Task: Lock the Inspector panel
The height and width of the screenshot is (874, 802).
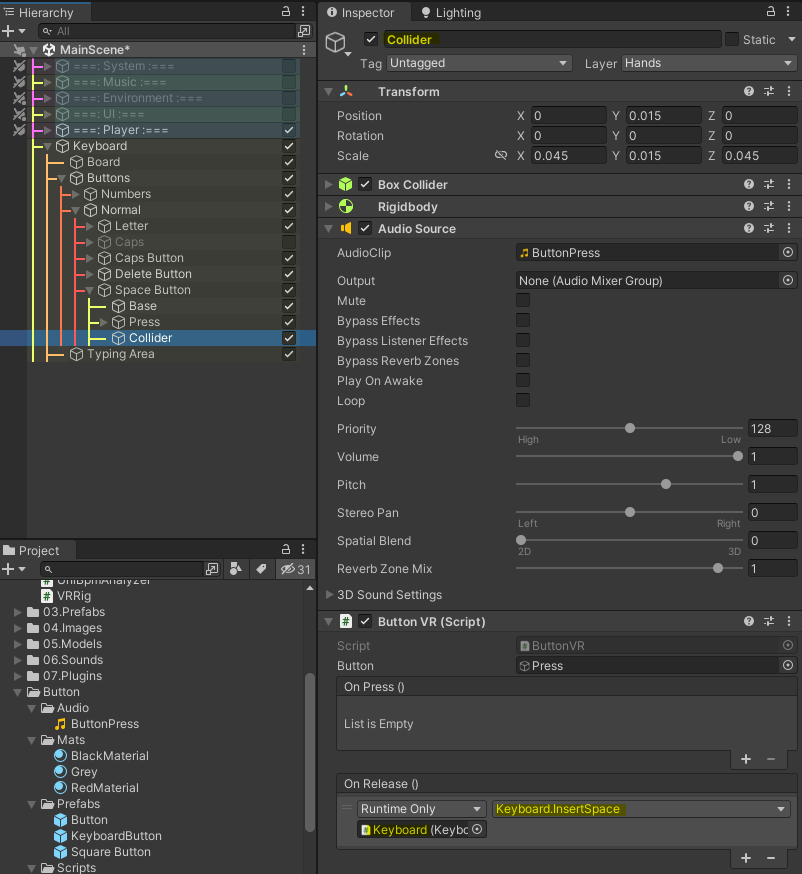Action: pos(771,11)
